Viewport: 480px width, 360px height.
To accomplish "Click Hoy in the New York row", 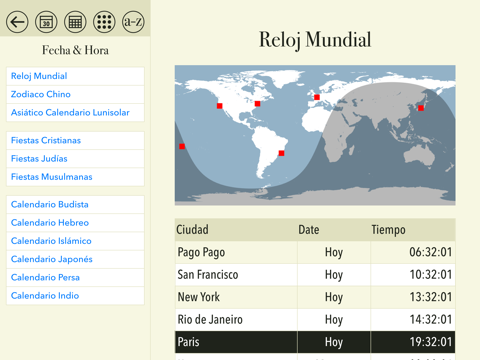I will click(334, 298).
